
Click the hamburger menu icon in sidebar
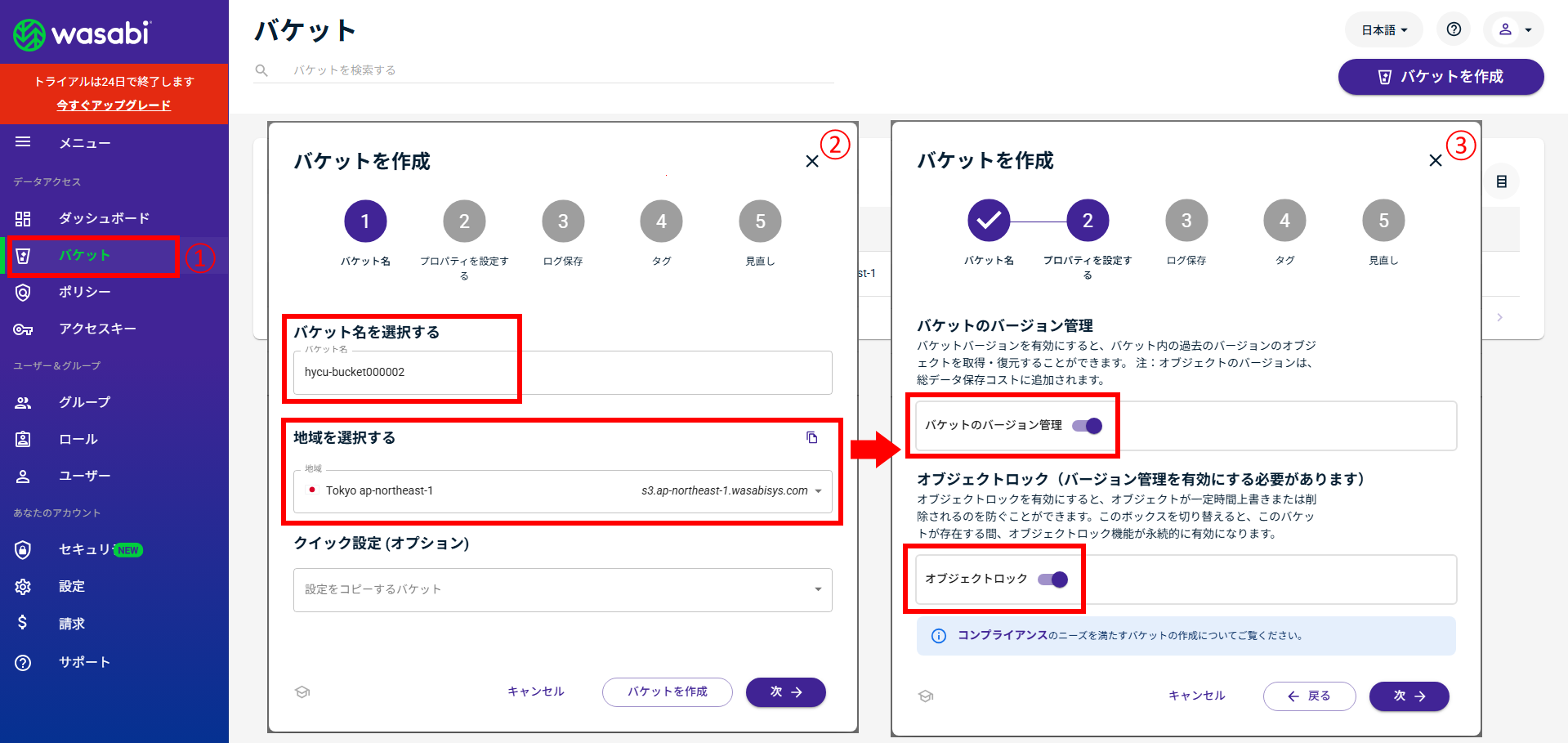[x=23, y=142]
